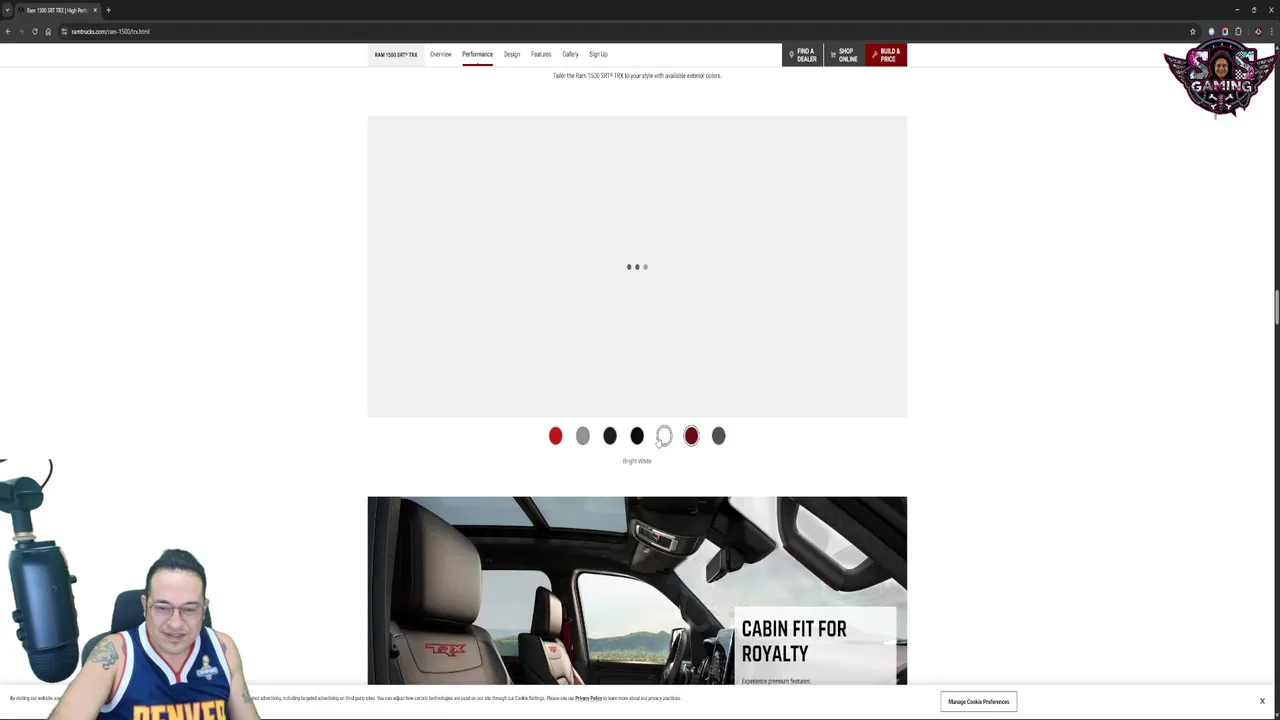Bookmark this page with the star icon
The width and height of the screenshot is (1280, 720).
pos(1193,31)
